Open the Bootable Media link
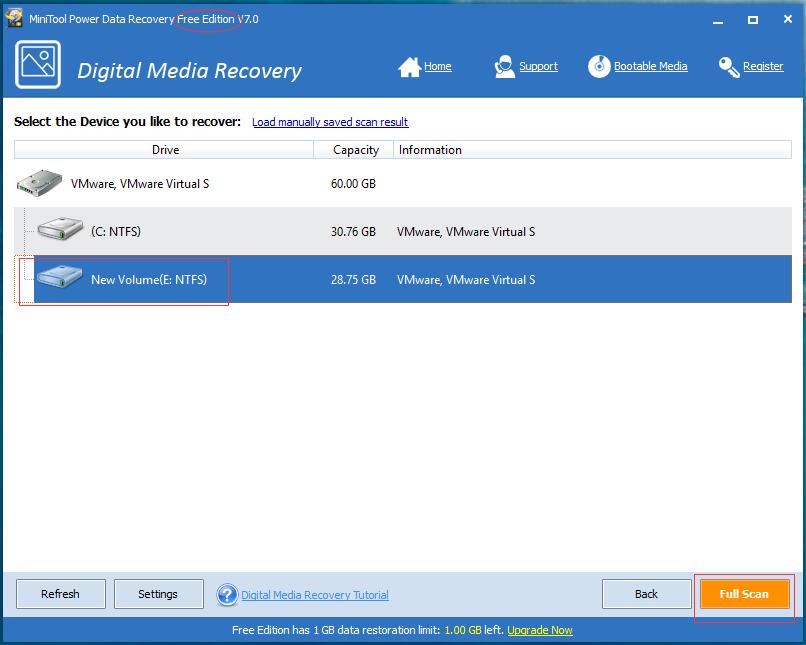This screenshot has width=806, height=645. click(x=651, y=66)
